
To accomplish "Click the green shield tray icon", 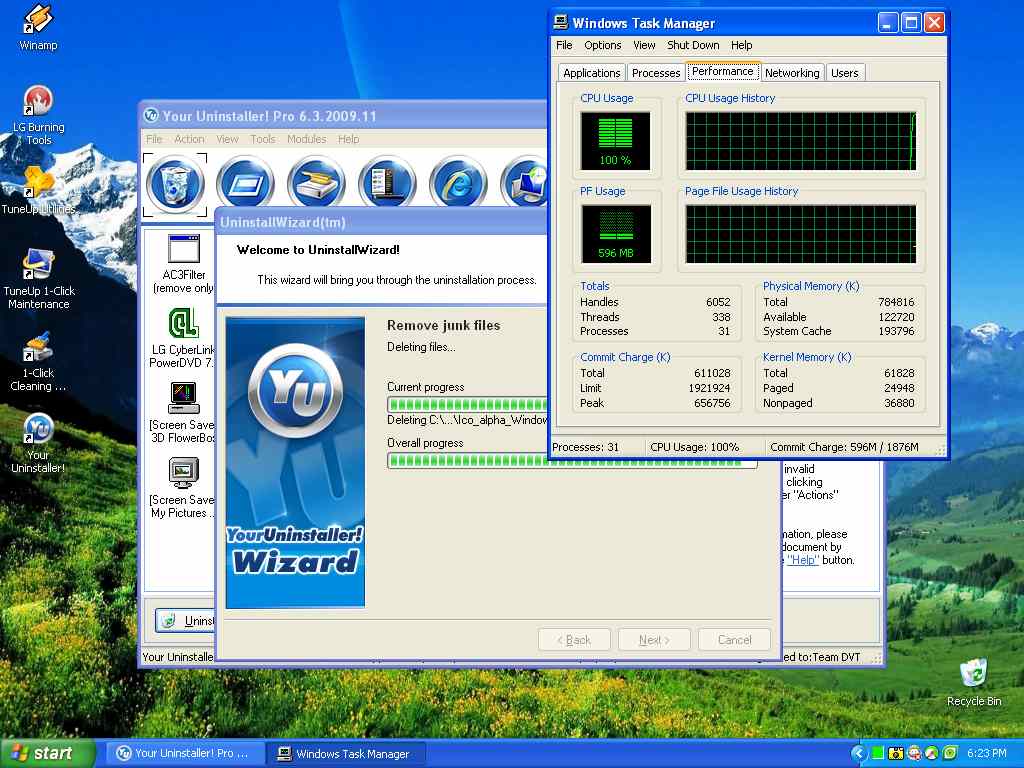I will coord(950,753).
